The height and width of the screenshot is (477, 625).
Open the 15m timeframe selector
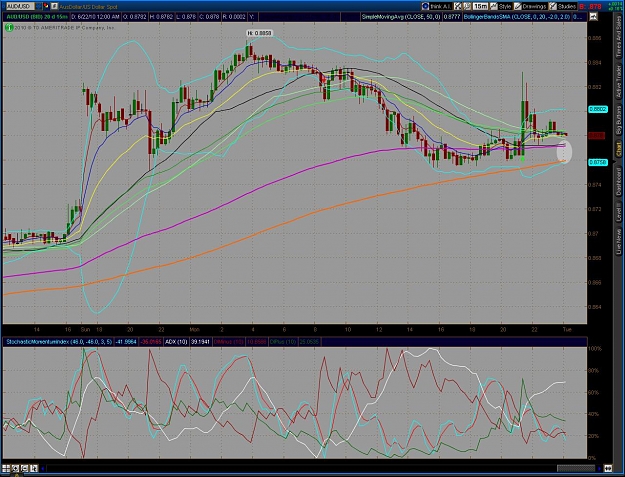pos(481,6)
